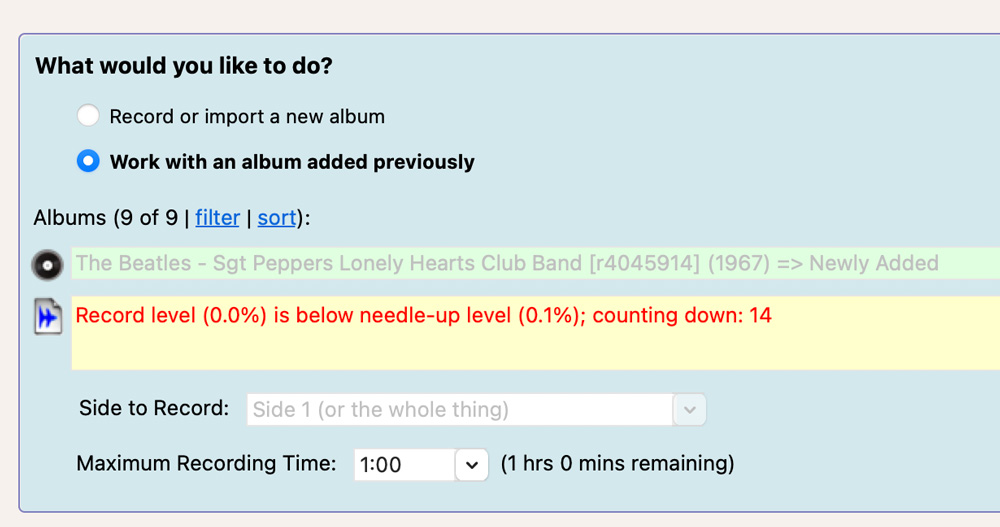Viewport: 1000px width, 527px height.
Task: Open the album sort link
Action: click(x=277, y=217)
